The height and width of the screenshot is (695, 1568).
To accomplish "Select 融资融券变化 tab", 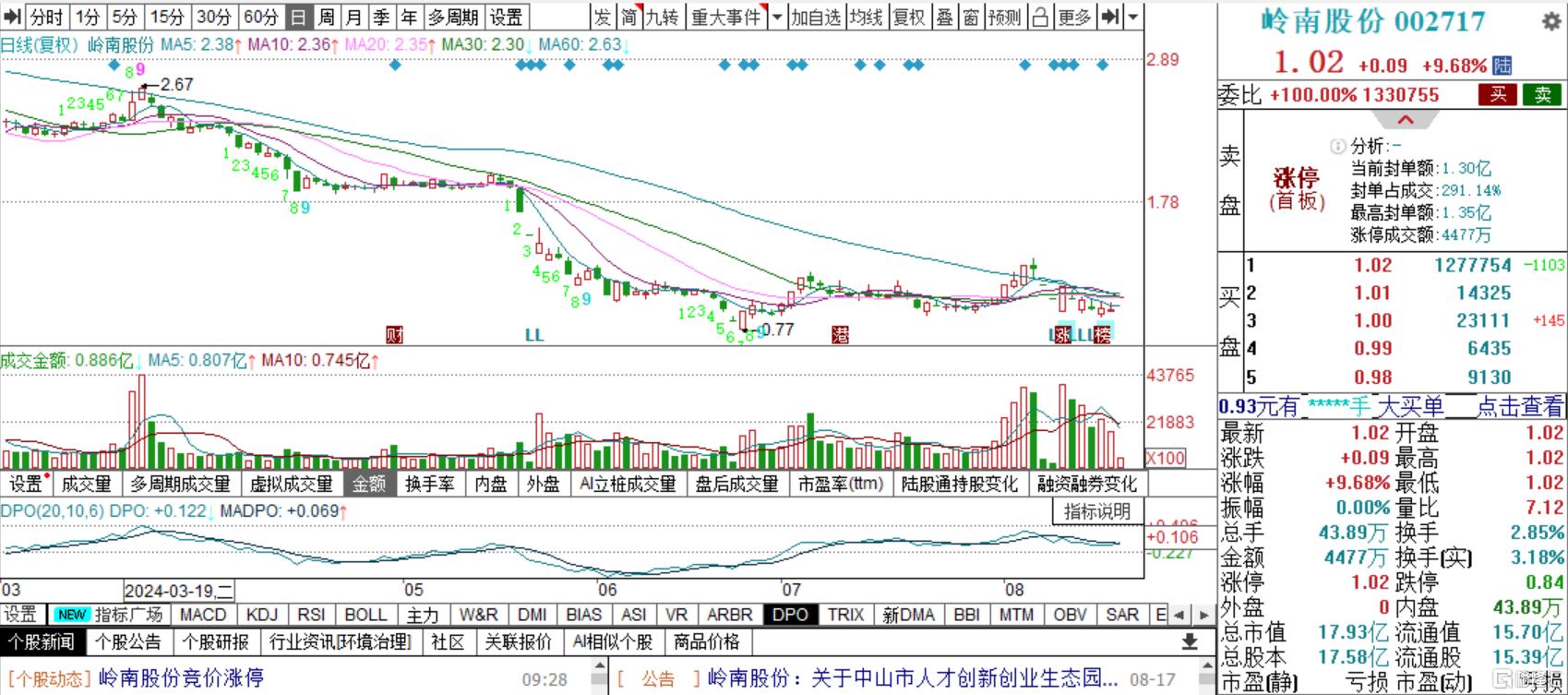I will pos(1087,484).
